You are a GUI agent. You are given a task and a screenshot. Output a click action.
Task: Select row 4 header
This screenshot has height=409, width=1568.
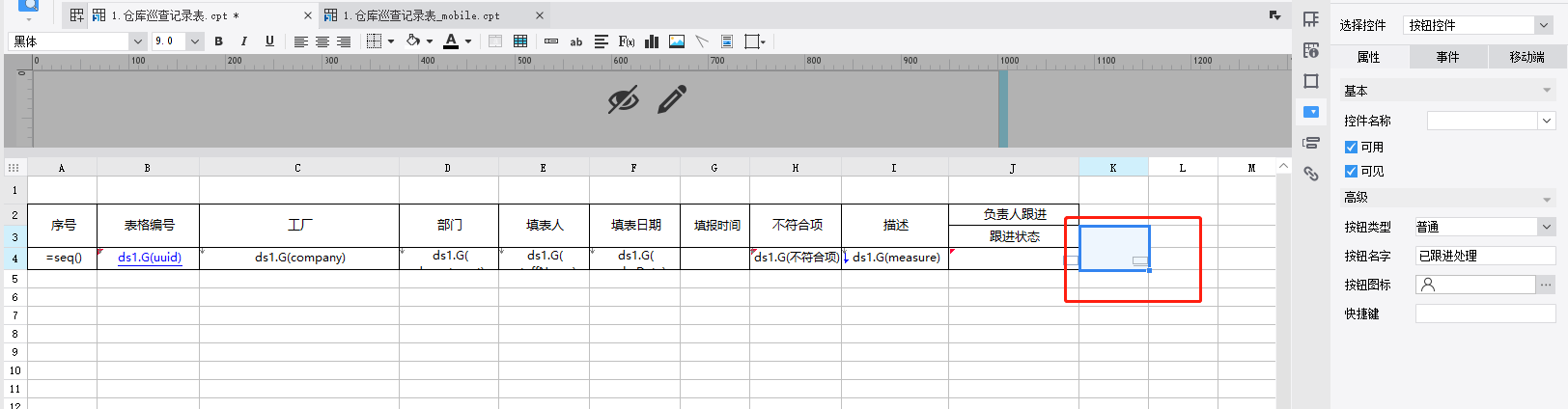tap(14, 259)
